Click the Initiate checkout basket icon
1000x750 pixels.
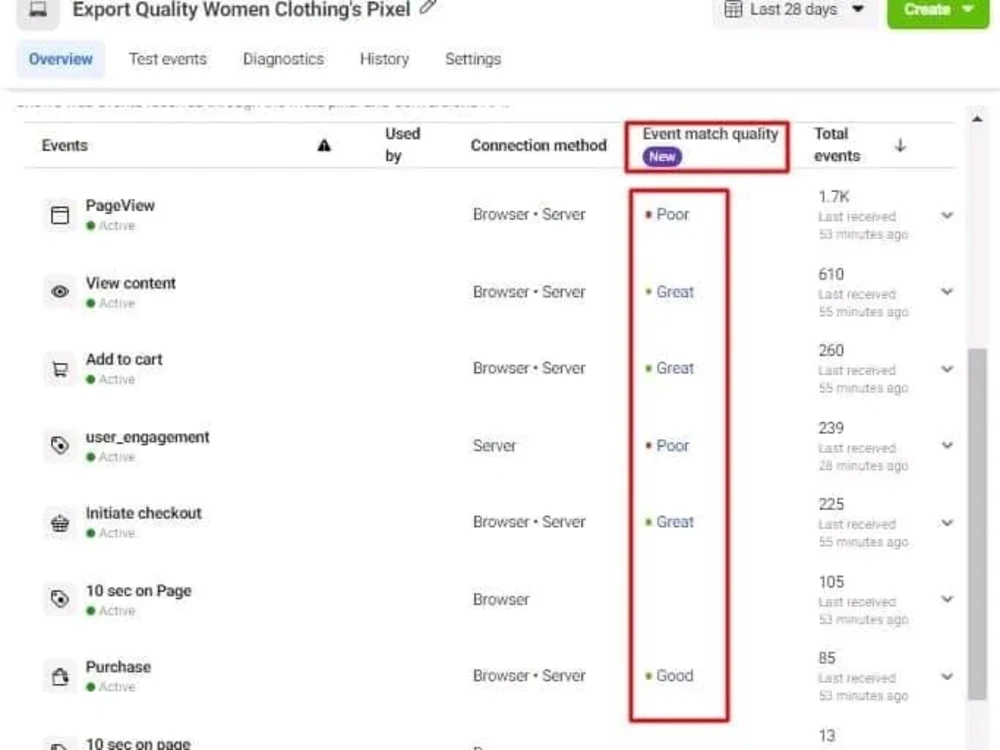[60, 523]
